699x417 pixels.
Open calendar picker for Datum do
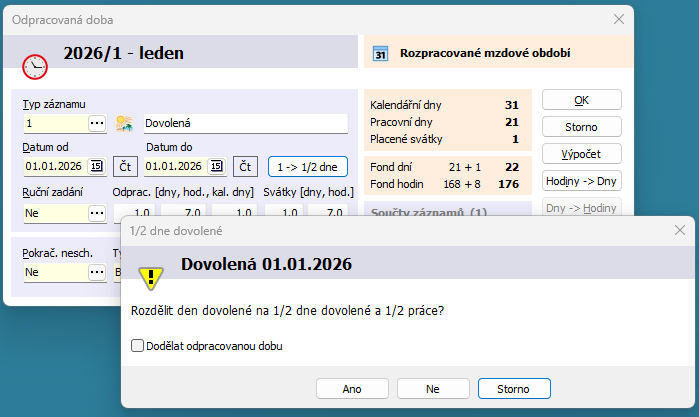pos(221,166)
